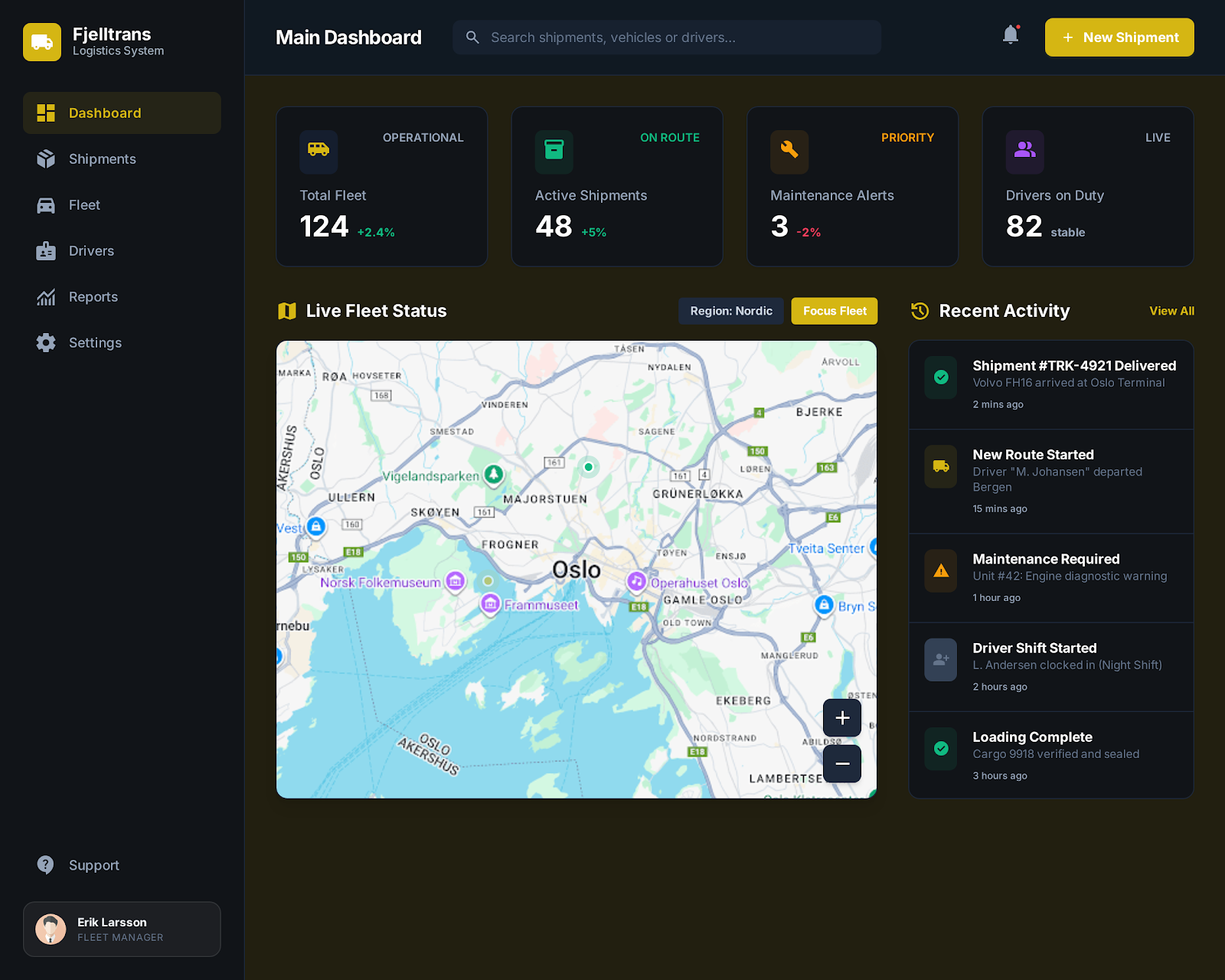Click the shipment search field
Image resolution: width=1225 pixels, height=980 pixels.
coord(666,37)
